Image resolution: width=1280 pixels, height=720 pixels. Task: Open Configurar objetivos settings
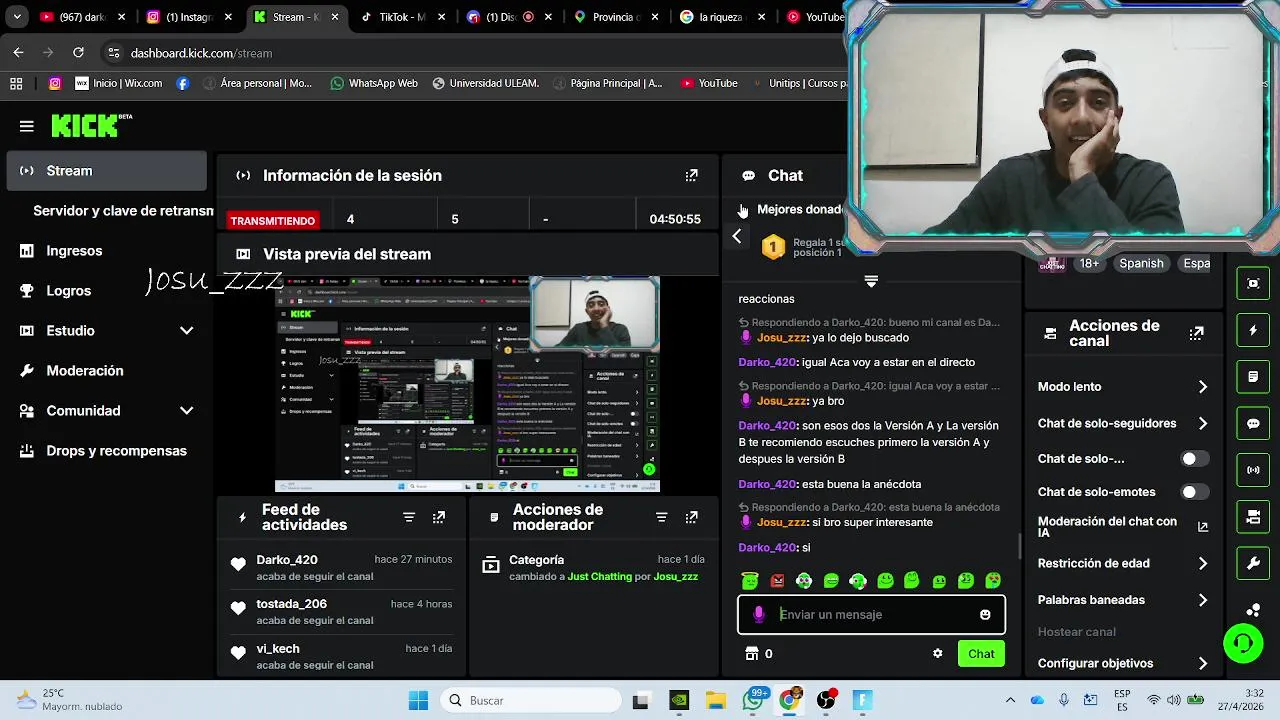[1122, 663]
